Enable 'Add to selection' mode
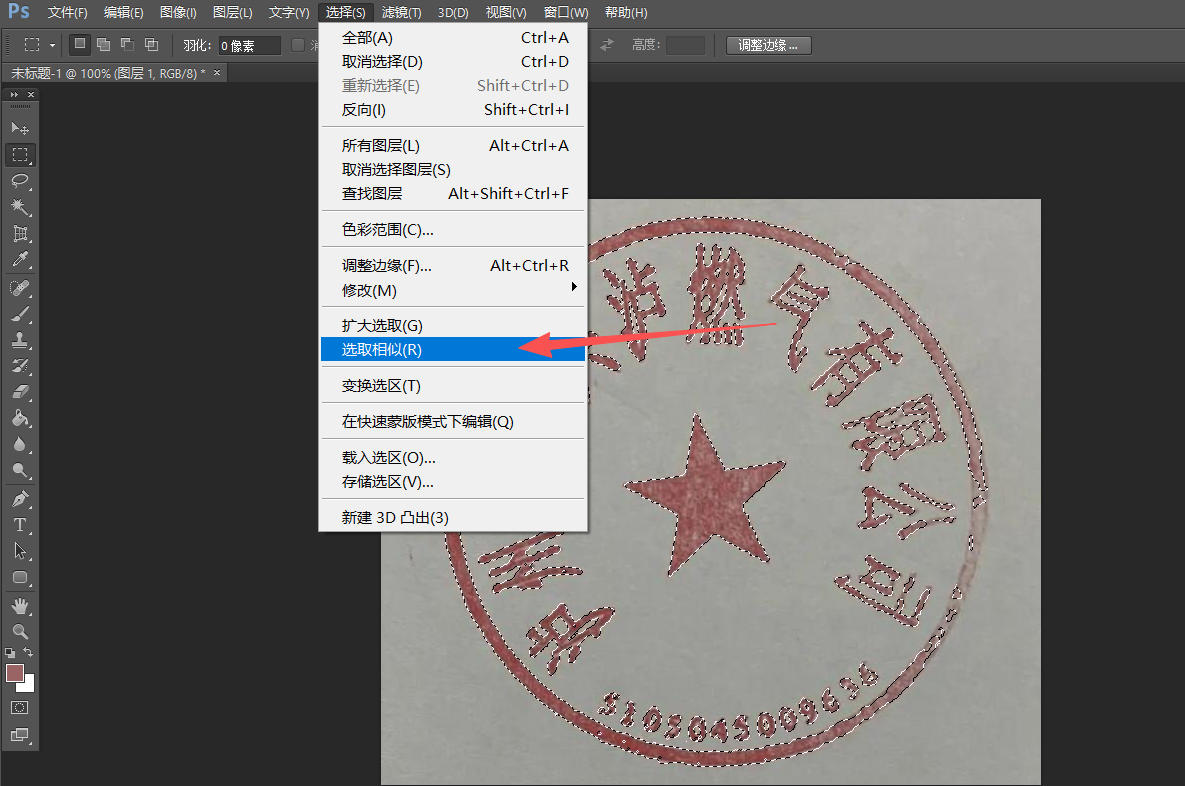The image size is (1185, 786). coord(103,45)
